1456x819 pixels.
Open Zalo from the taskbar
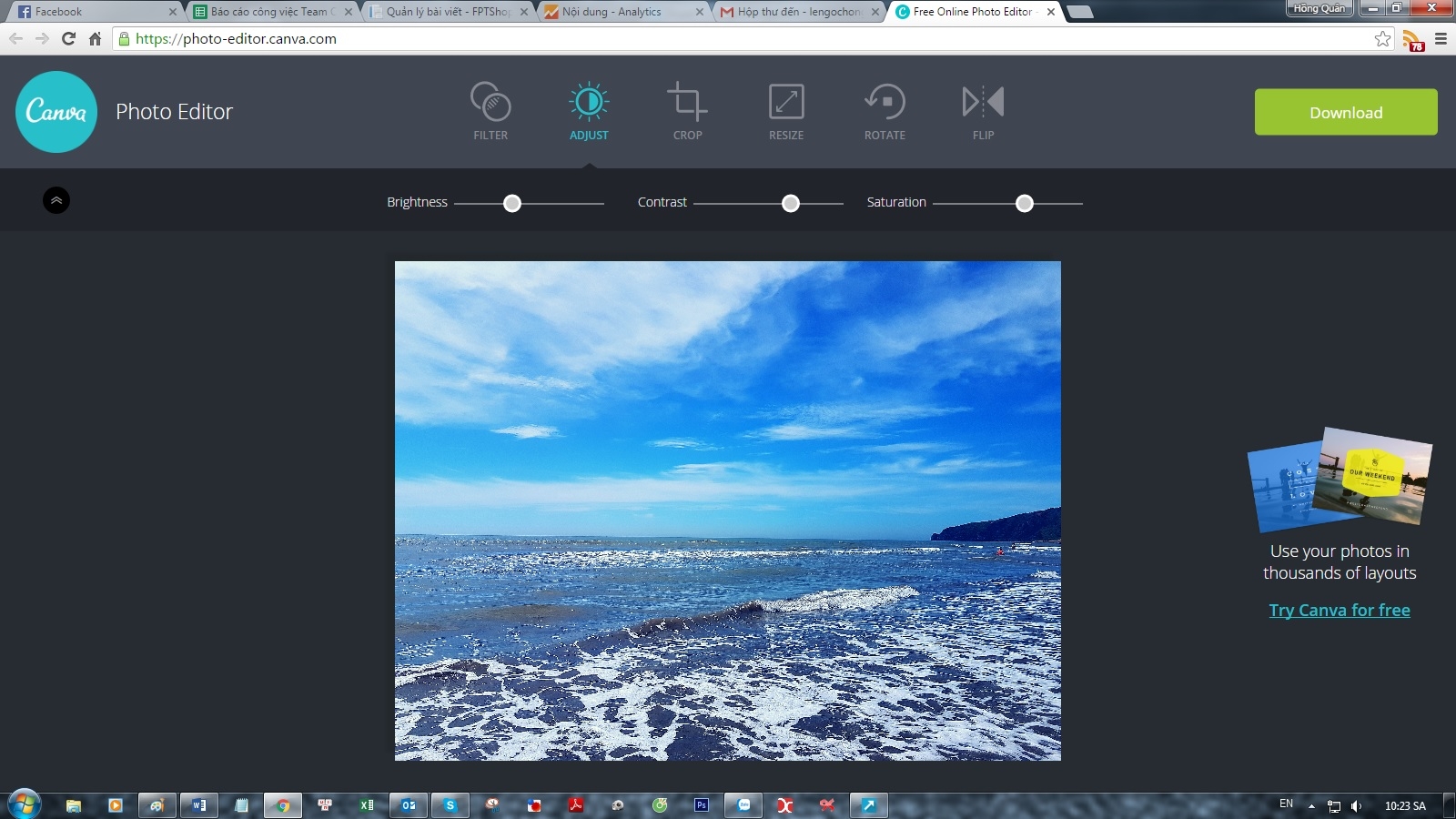point(743,805)
